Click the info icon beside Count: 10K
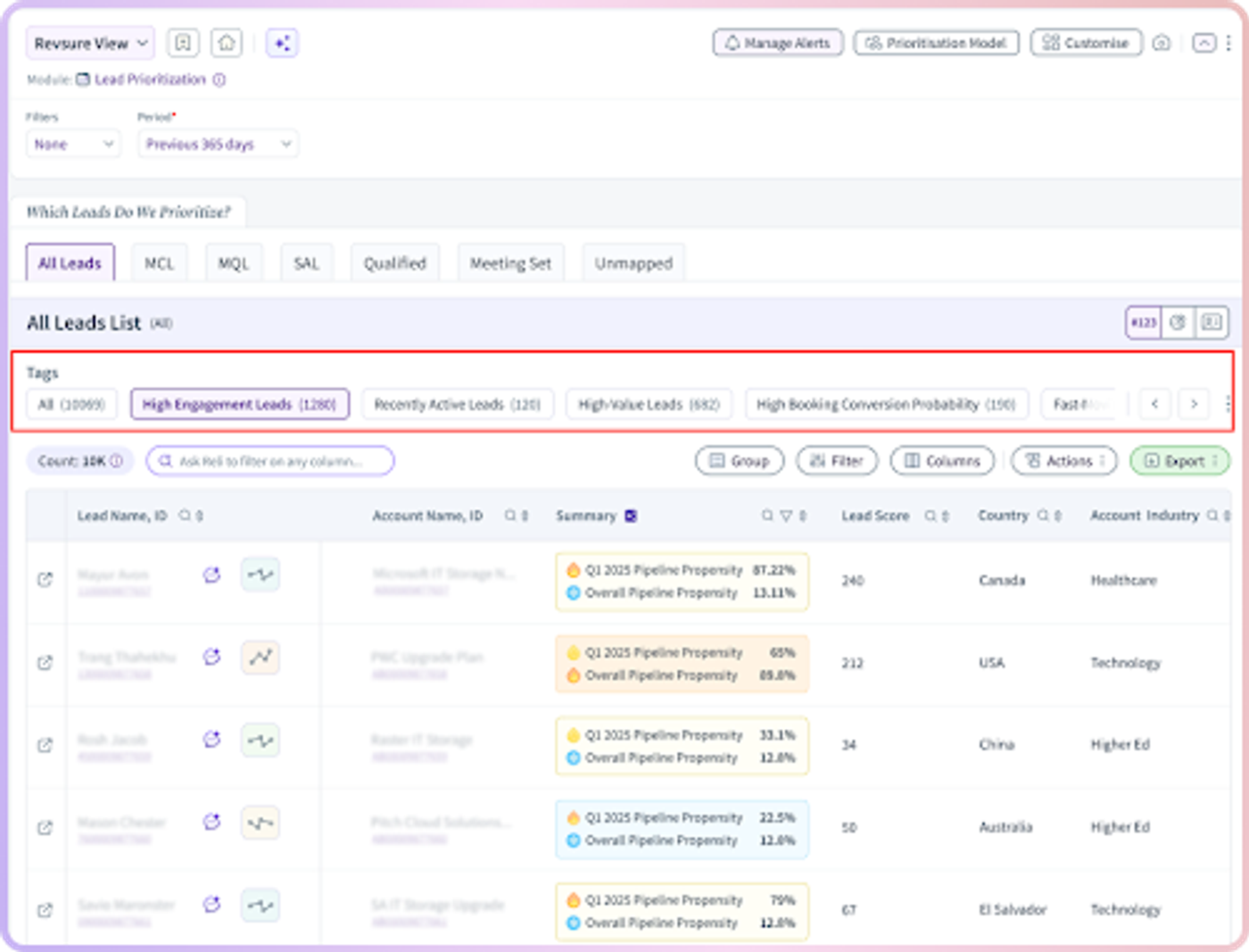1249x952 pixels. click(x=116, y=461)
